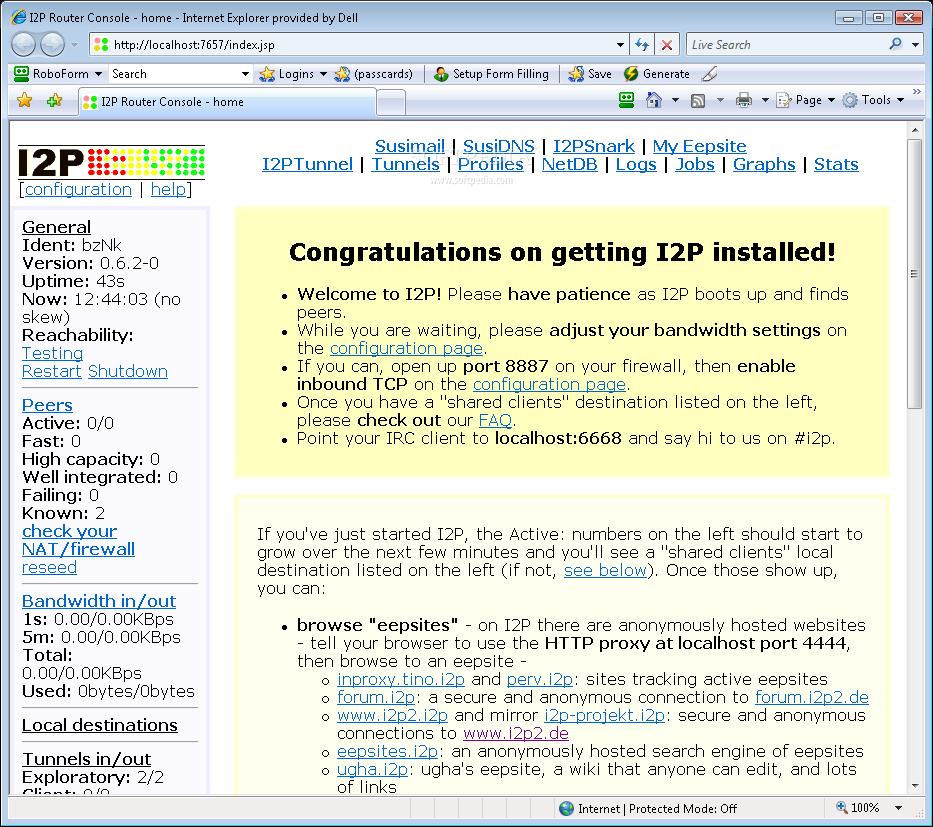
Task: Open the feeds dropdown arrow
Action: tap(720, 100)
